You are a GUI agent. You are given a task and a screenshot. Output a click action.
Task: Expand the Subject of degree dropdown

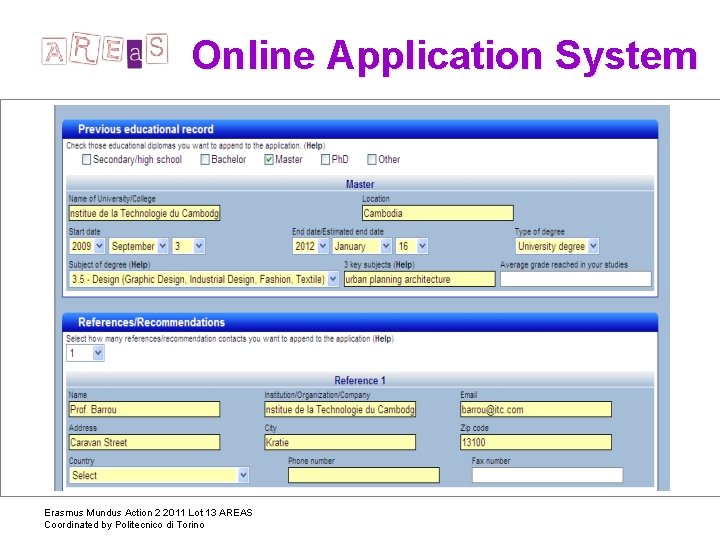[x=204, y=279]
